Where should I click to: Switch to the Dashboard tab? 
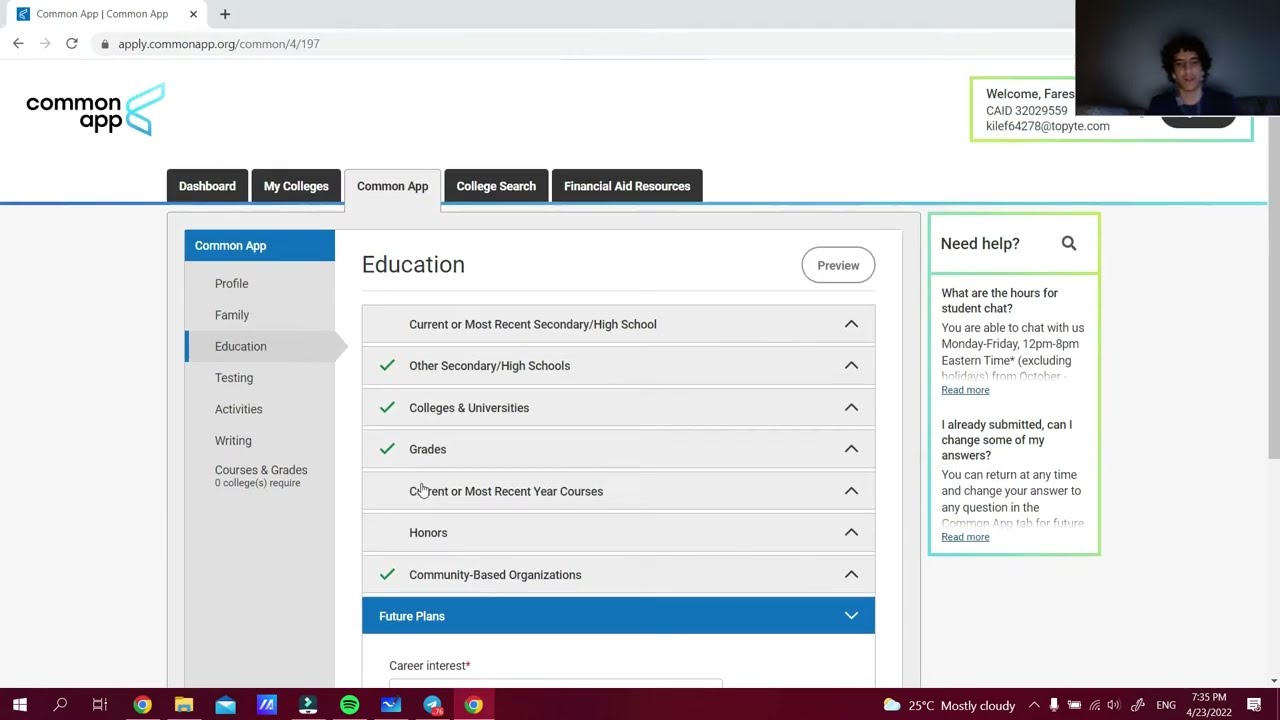point(207,186)
